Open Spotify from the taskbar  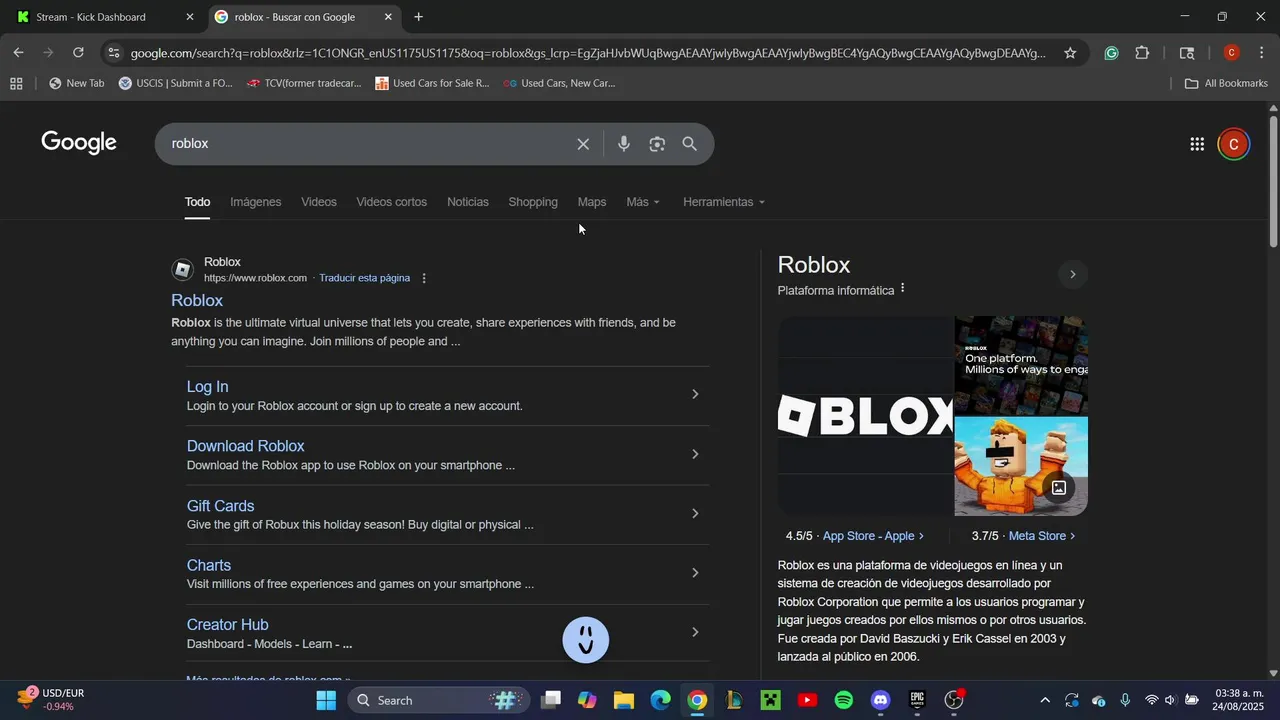point(844,700)
